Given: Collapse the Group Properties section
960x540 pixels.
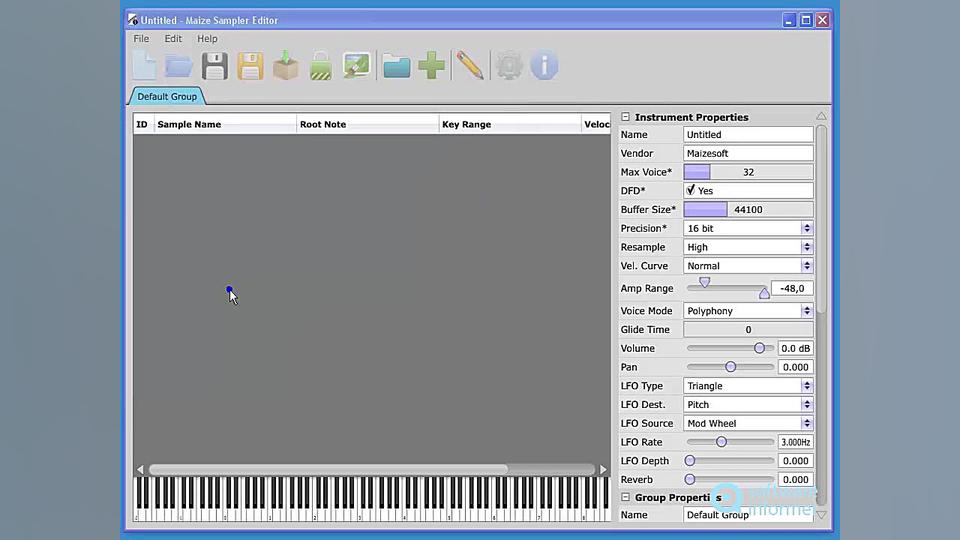Looking at the screenshot, I should coord(626,497).
